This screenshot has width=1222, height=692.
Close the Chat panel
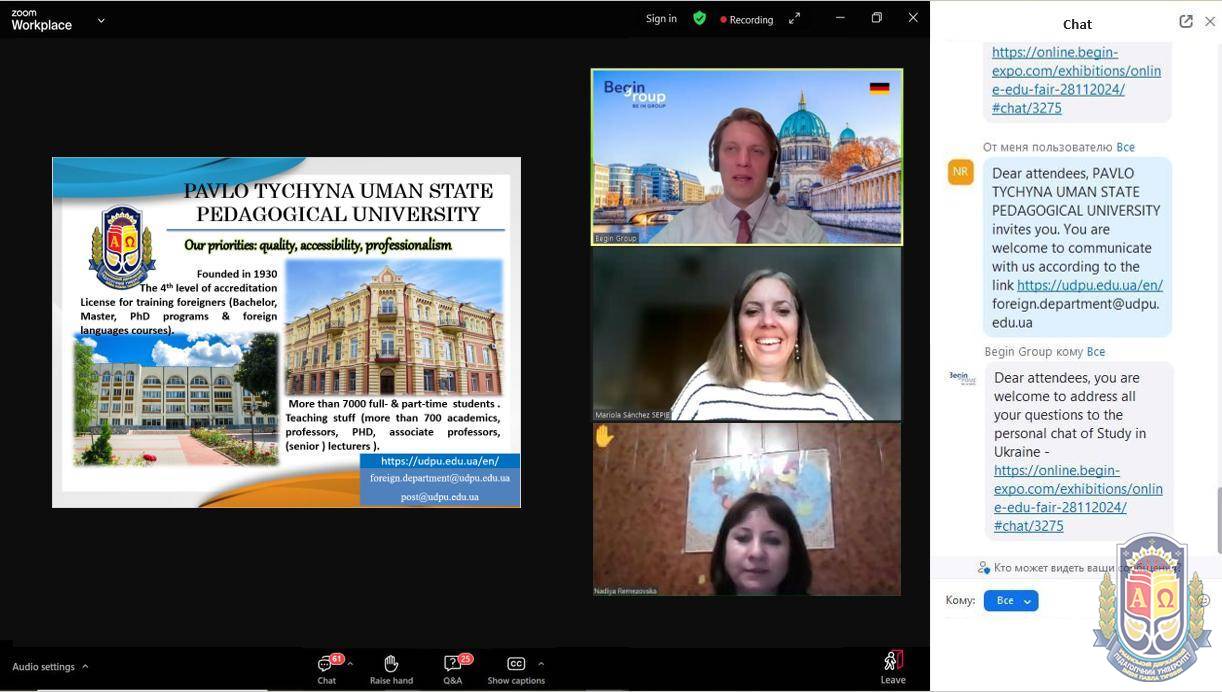point(1209,21)
